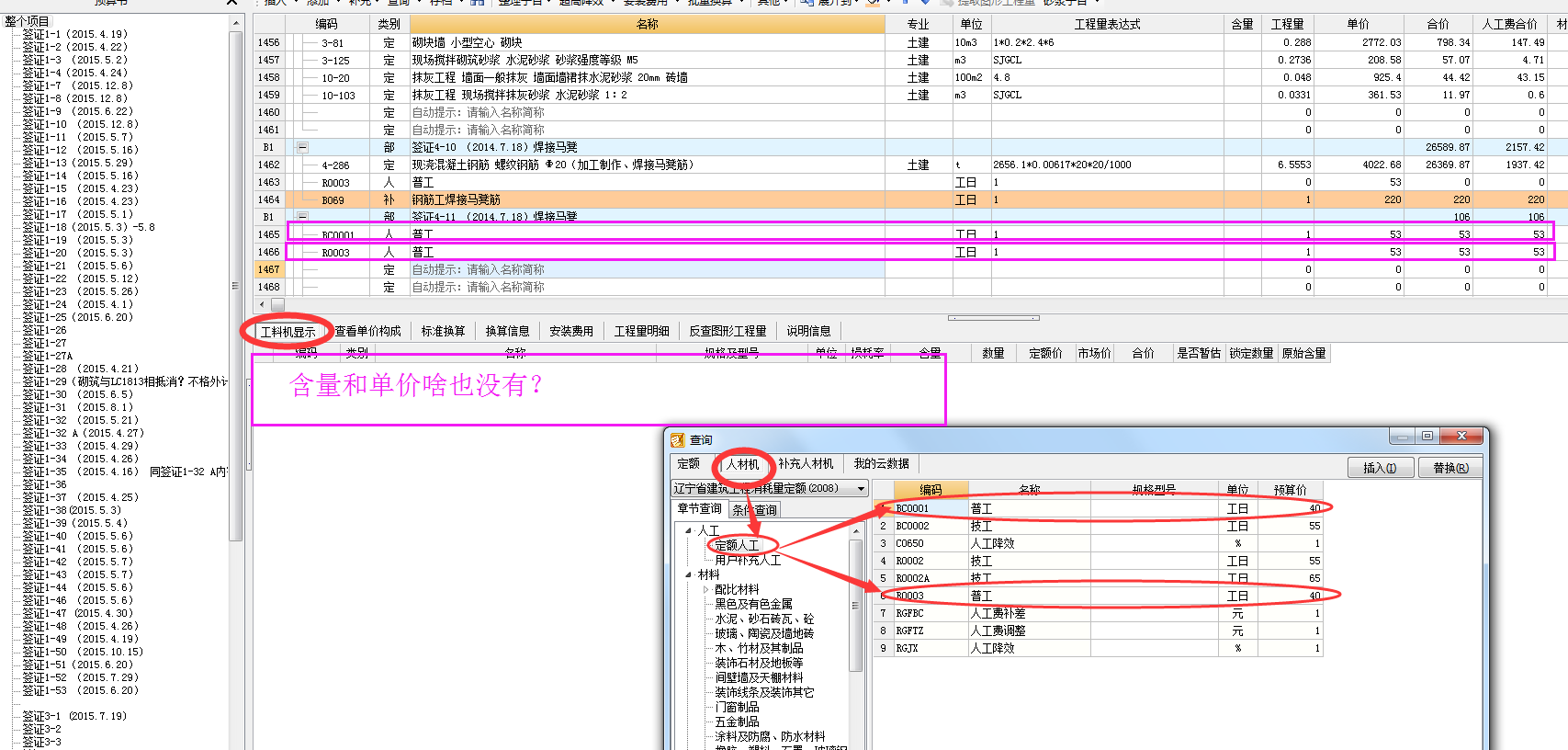The image size is (1568, 750).
Task: Switch to the 条件查询 tab
Action: point(754,509)
